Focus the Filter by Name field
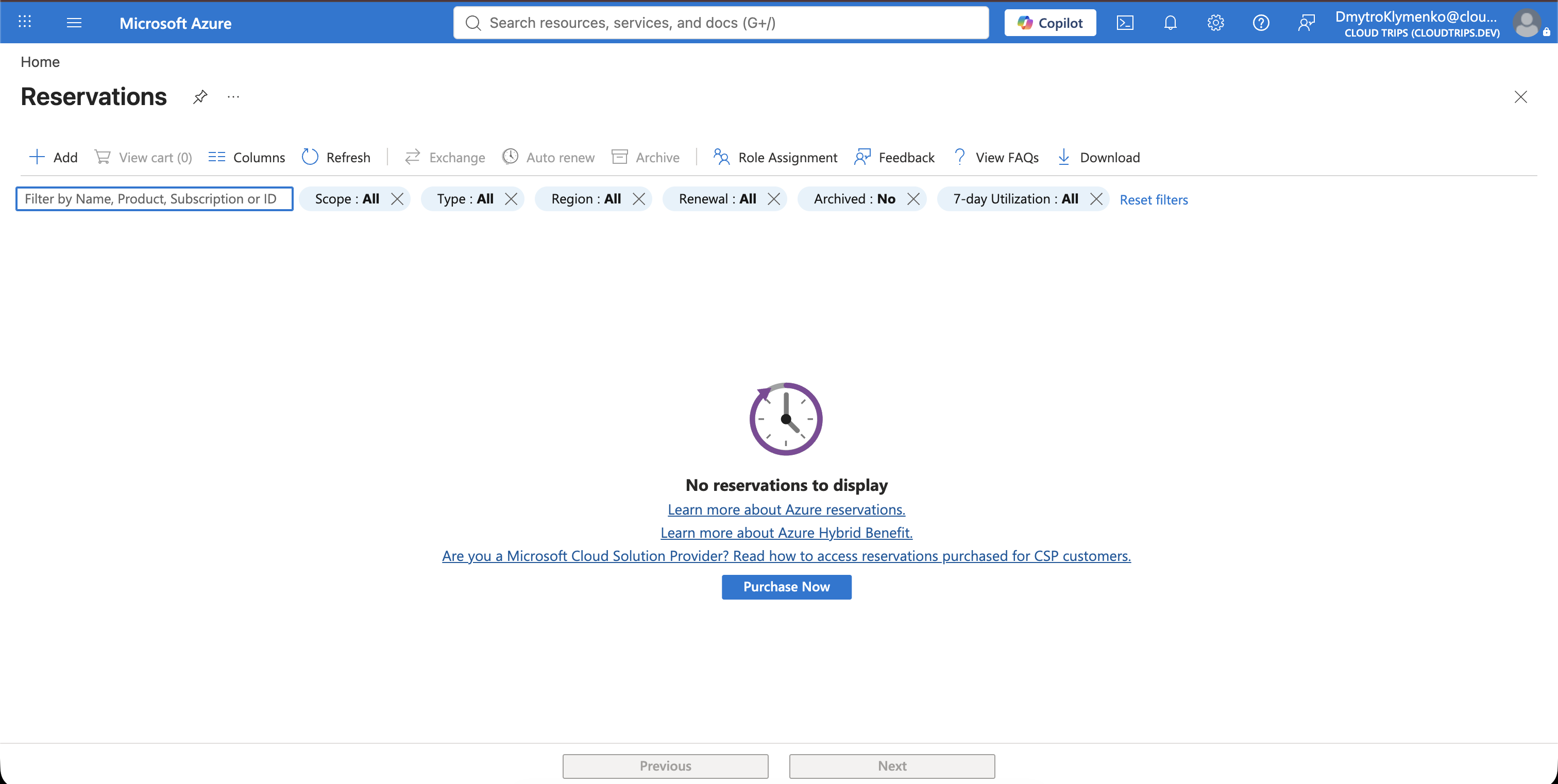This screenshot has width=1558, height=784. [155, 199]
